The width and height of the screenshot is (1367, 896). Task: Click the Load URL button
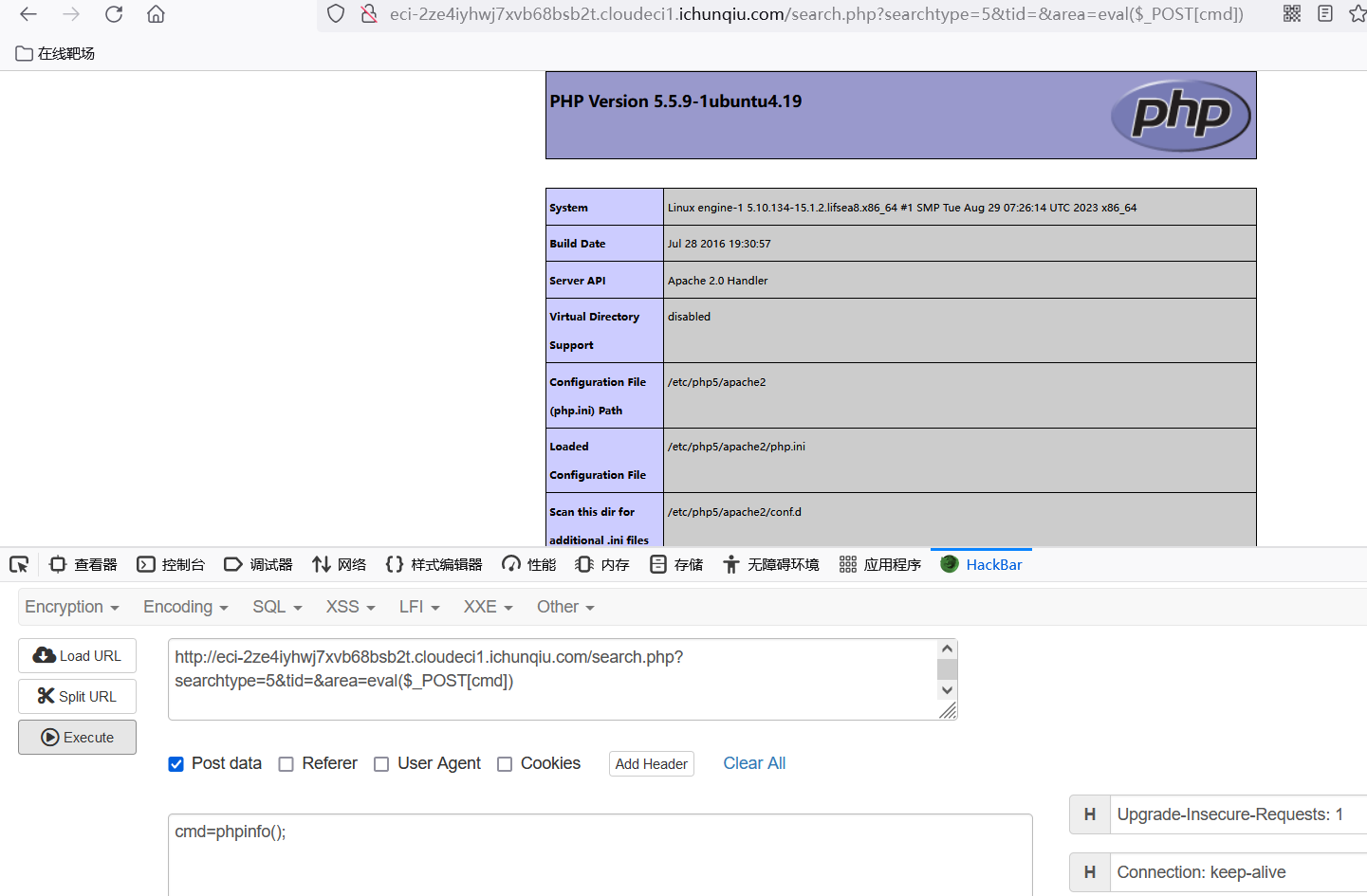pyautogui.click(x=77, y=656)
